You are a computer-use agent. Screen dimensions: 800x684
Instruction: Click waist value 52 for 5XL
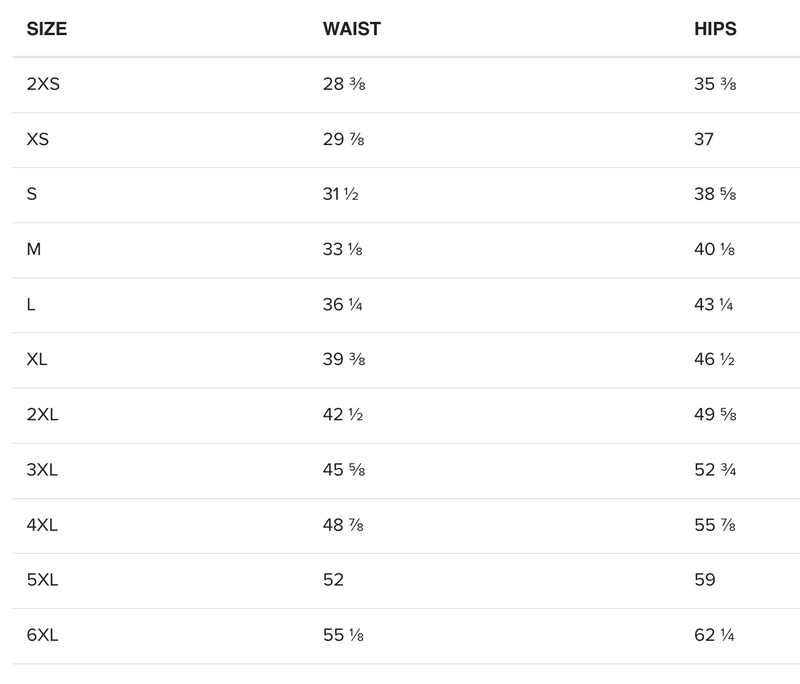point(333,580)
